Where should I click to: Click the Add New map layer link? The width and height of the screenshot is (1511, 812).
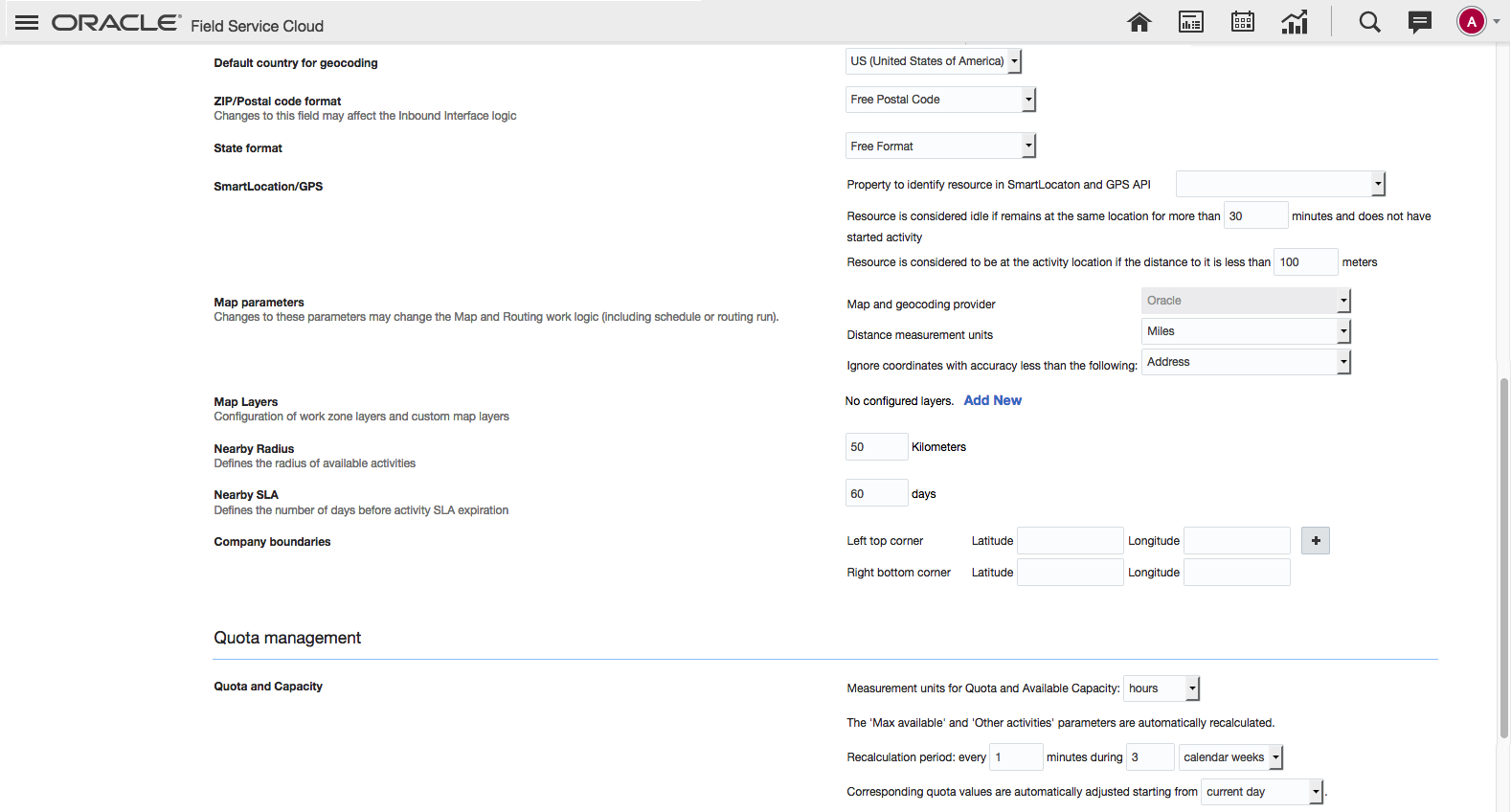992,400
